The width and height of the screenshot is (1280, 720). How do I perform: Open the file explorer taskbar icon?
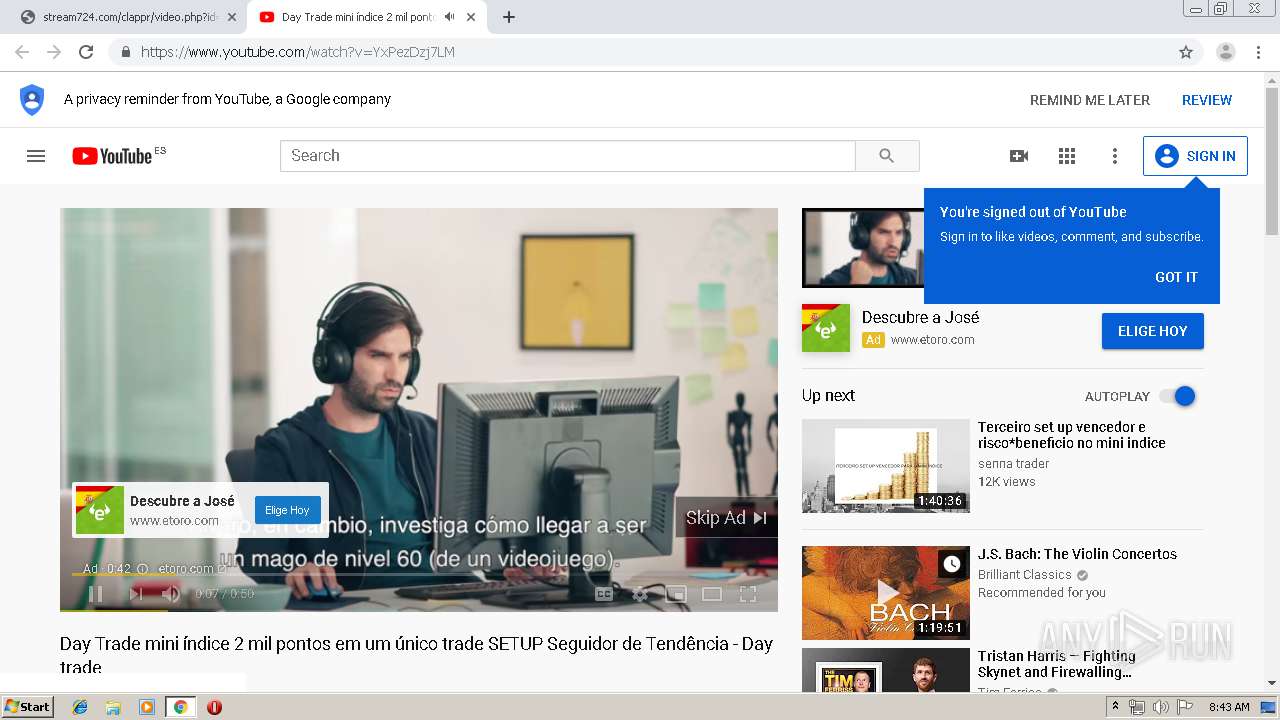[113, 707]
